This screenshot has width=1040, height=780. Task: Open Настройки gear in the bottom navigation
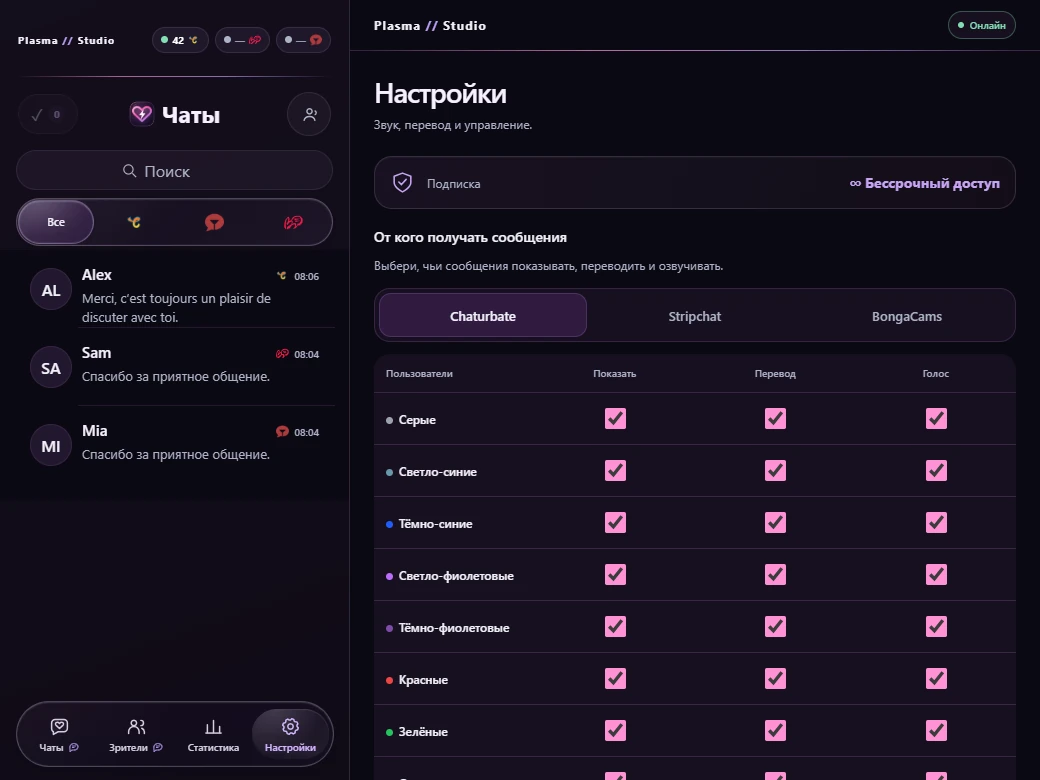(291, 735)
